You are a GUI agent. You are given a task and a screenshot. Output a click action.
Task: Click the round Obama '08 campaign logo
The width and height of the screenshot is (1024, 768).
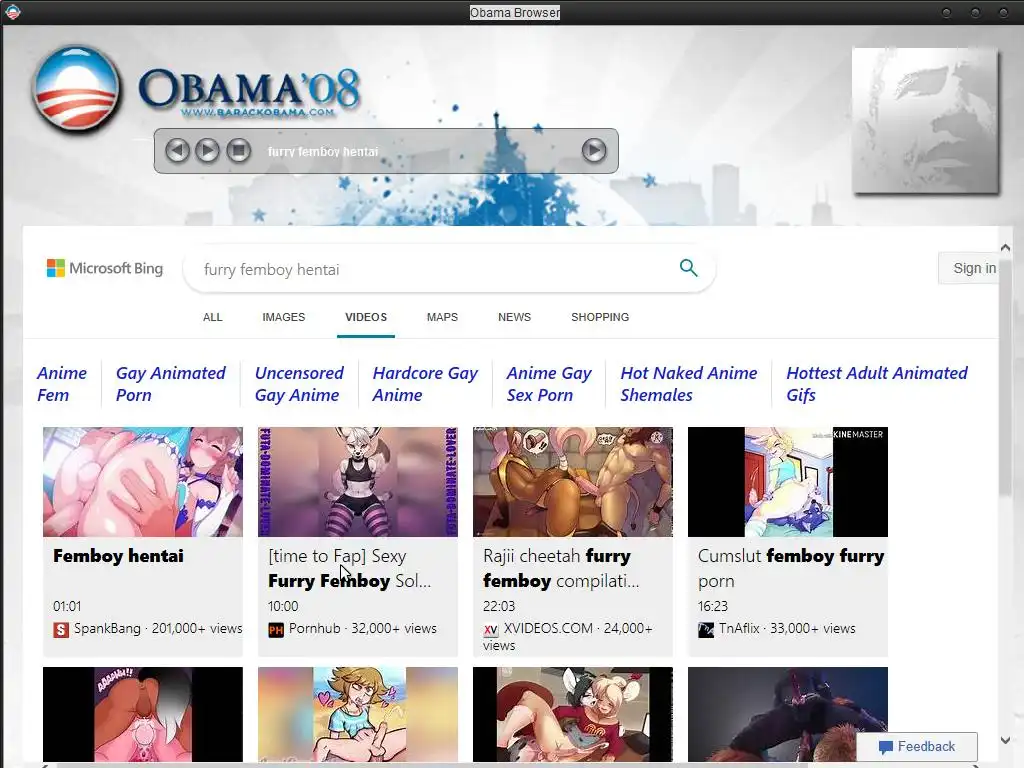coord(76,88)
